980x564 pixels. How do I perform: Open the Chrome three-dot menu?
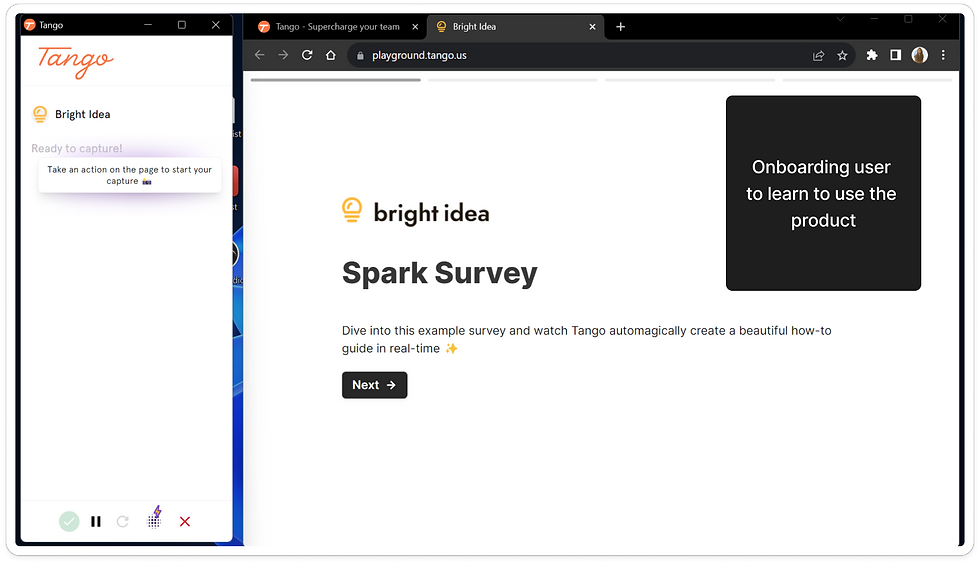943,55
